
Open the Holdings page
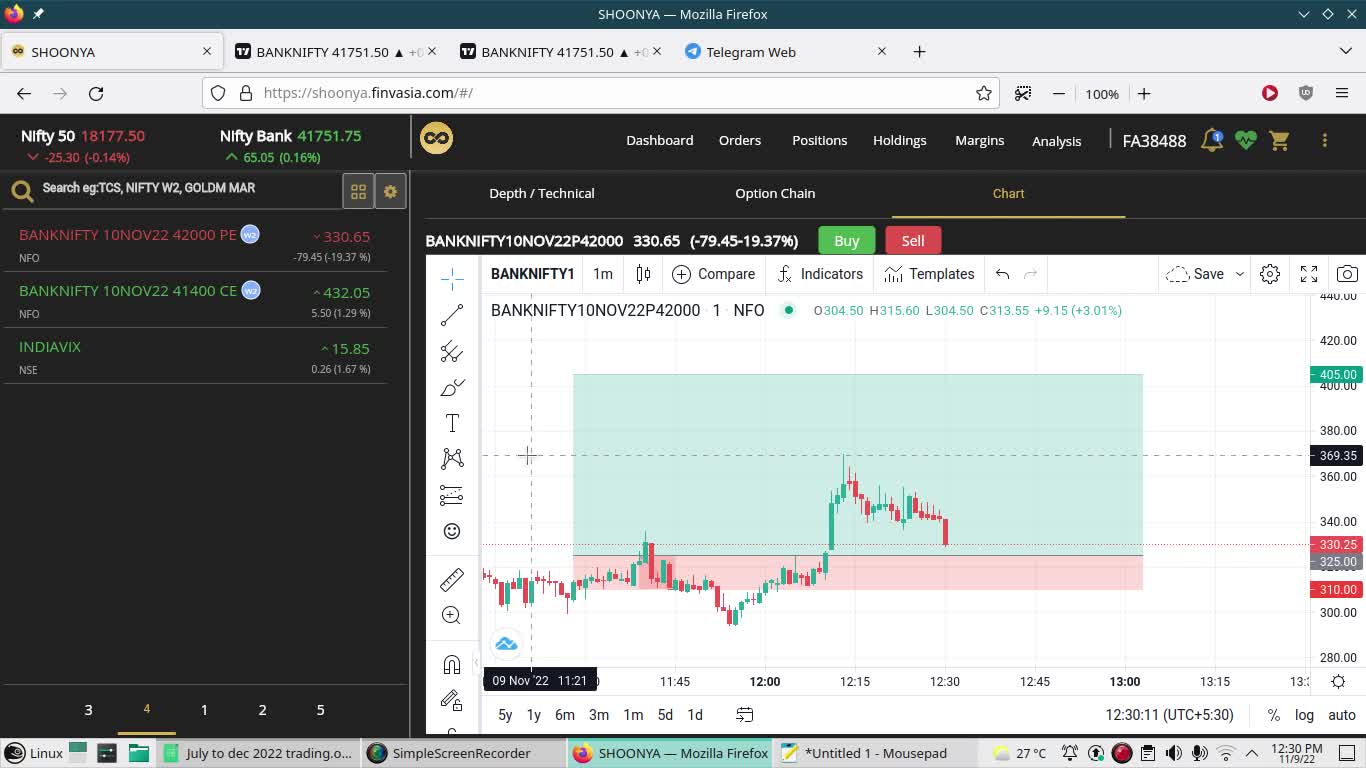pyautogui.click(x=899, y=140)
